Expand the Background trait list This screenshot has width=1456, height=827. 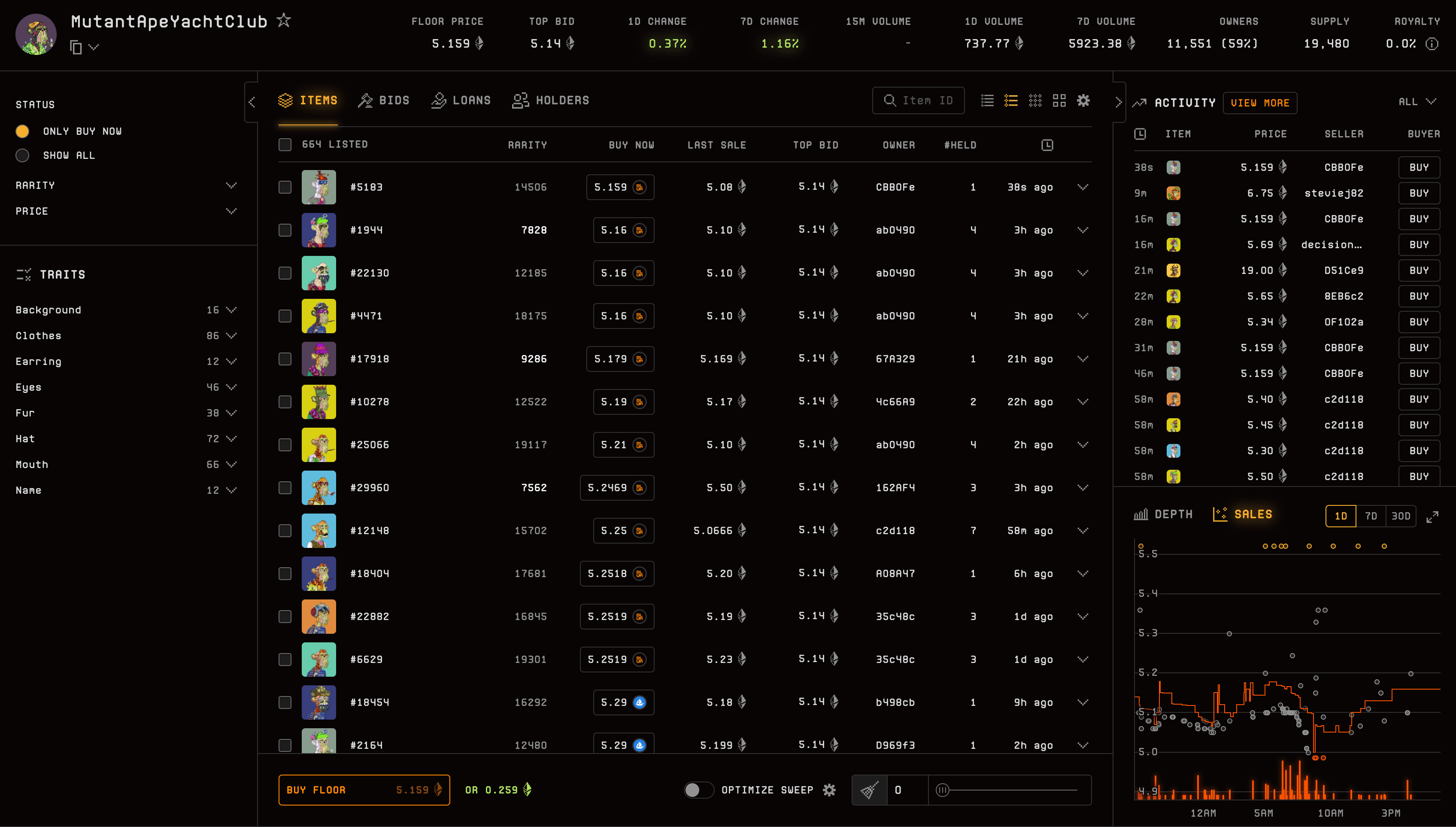pyautogui.click(x=126, y=310)
